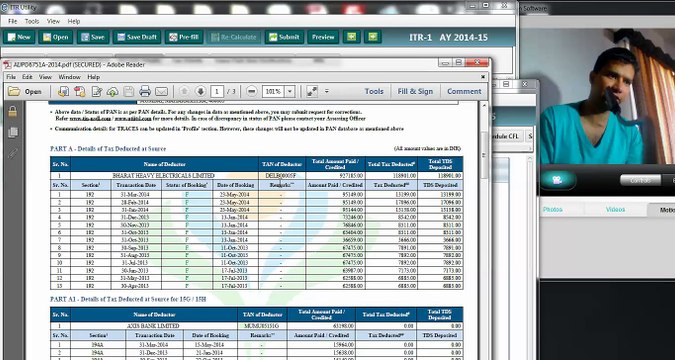Click the teal video record button in webcam window
The width and height of the screenshot is (675, 360).
557,180
